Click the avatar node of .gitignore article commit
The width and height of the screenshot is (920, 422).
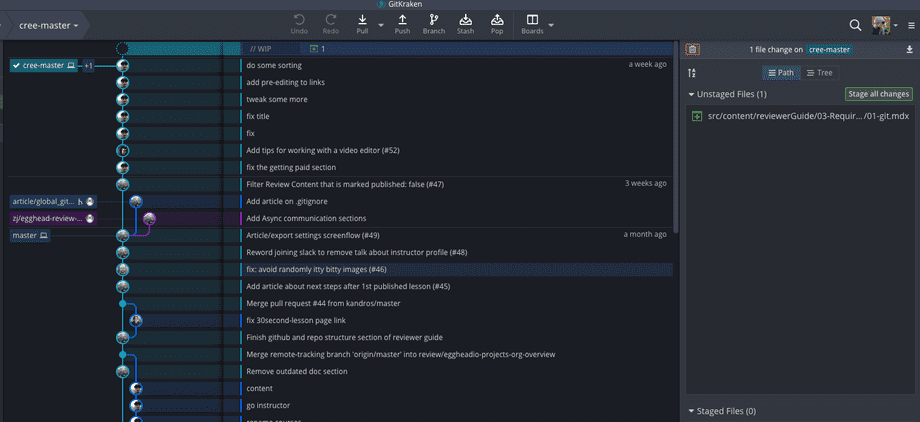pyautogui.click(x=136, y=201)
